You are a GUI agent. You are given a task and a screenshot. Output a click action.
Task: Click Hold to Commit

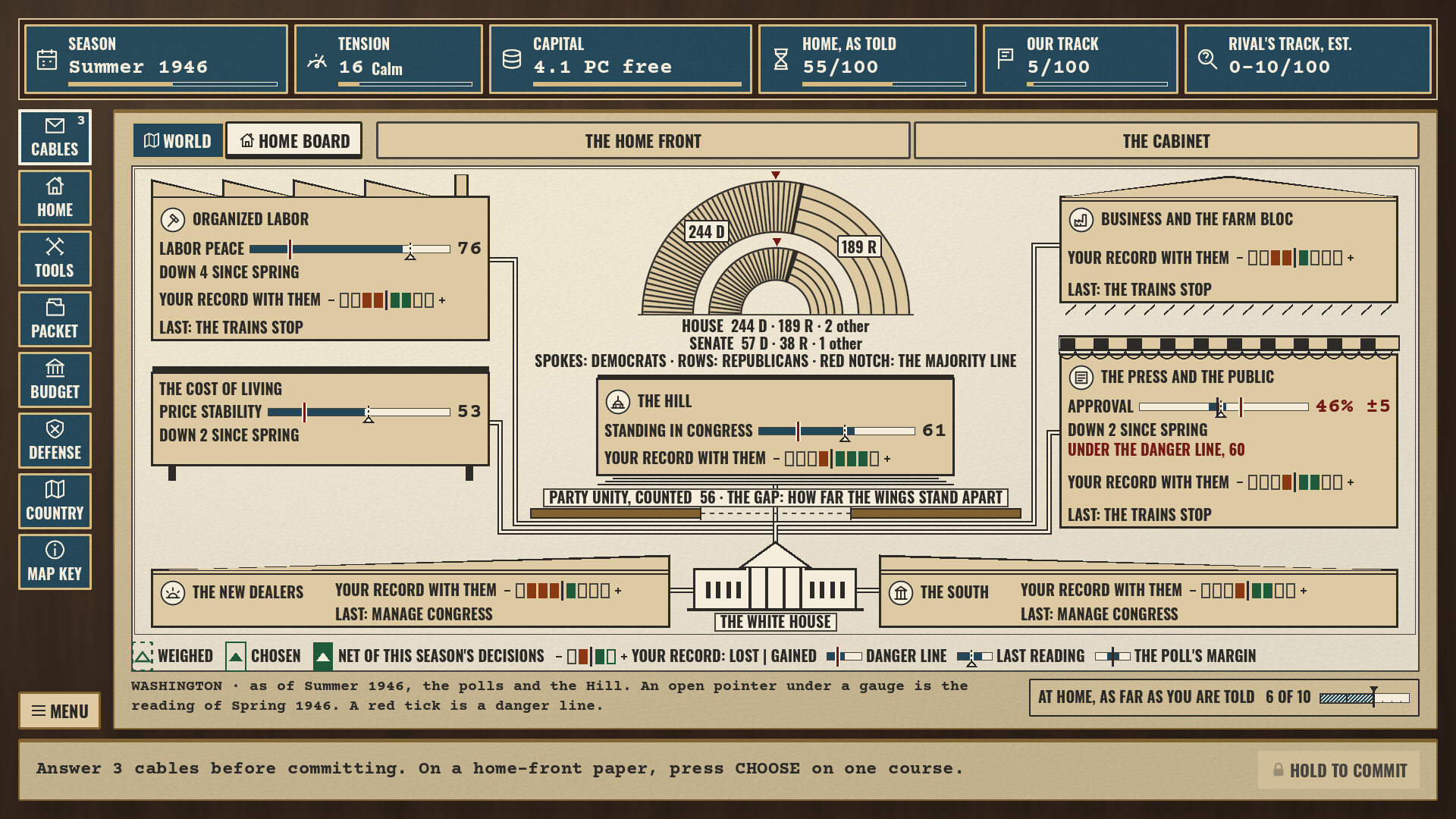(1338, 770)
